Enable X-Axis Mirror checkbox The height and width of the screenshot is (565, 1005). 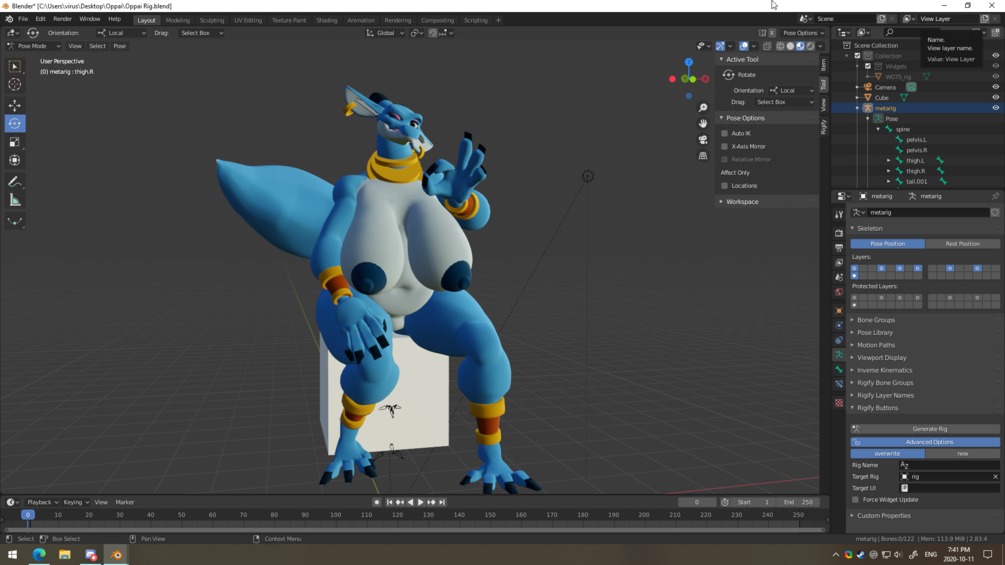pyautogui.click(x=724, y=146)
